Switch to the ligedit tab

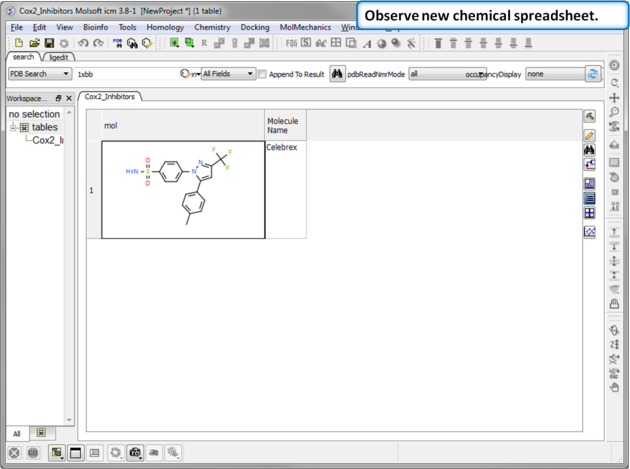pyautogui.click(x=59, y=58)
